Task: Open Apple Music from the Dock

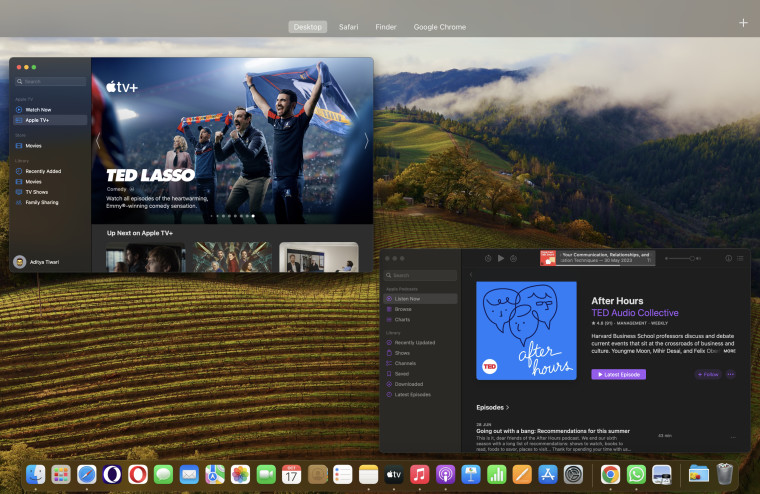Action: tap(420, 474)
